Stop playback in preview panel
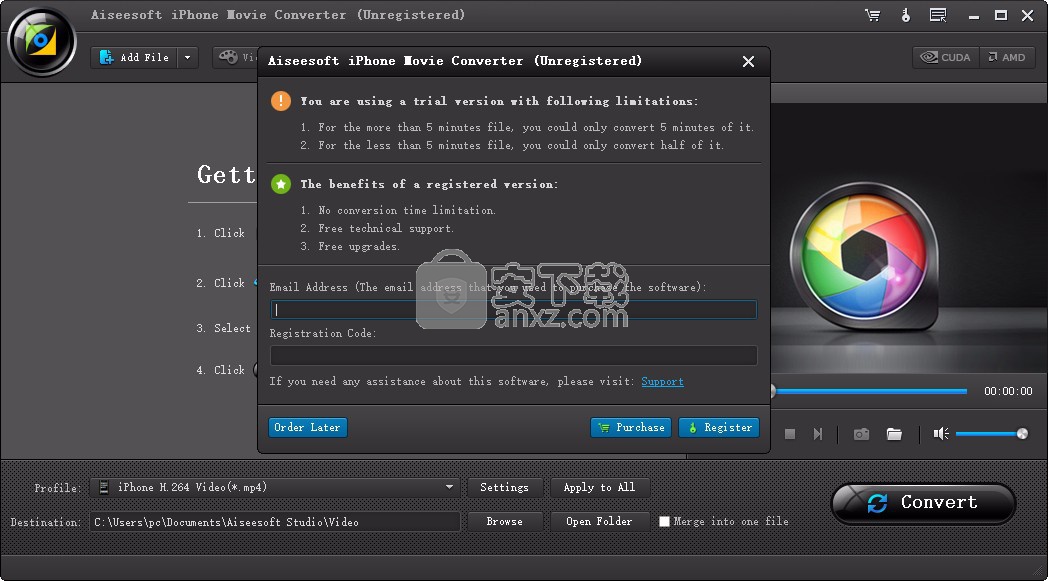Screen dimensions: 1048x581 790,435
